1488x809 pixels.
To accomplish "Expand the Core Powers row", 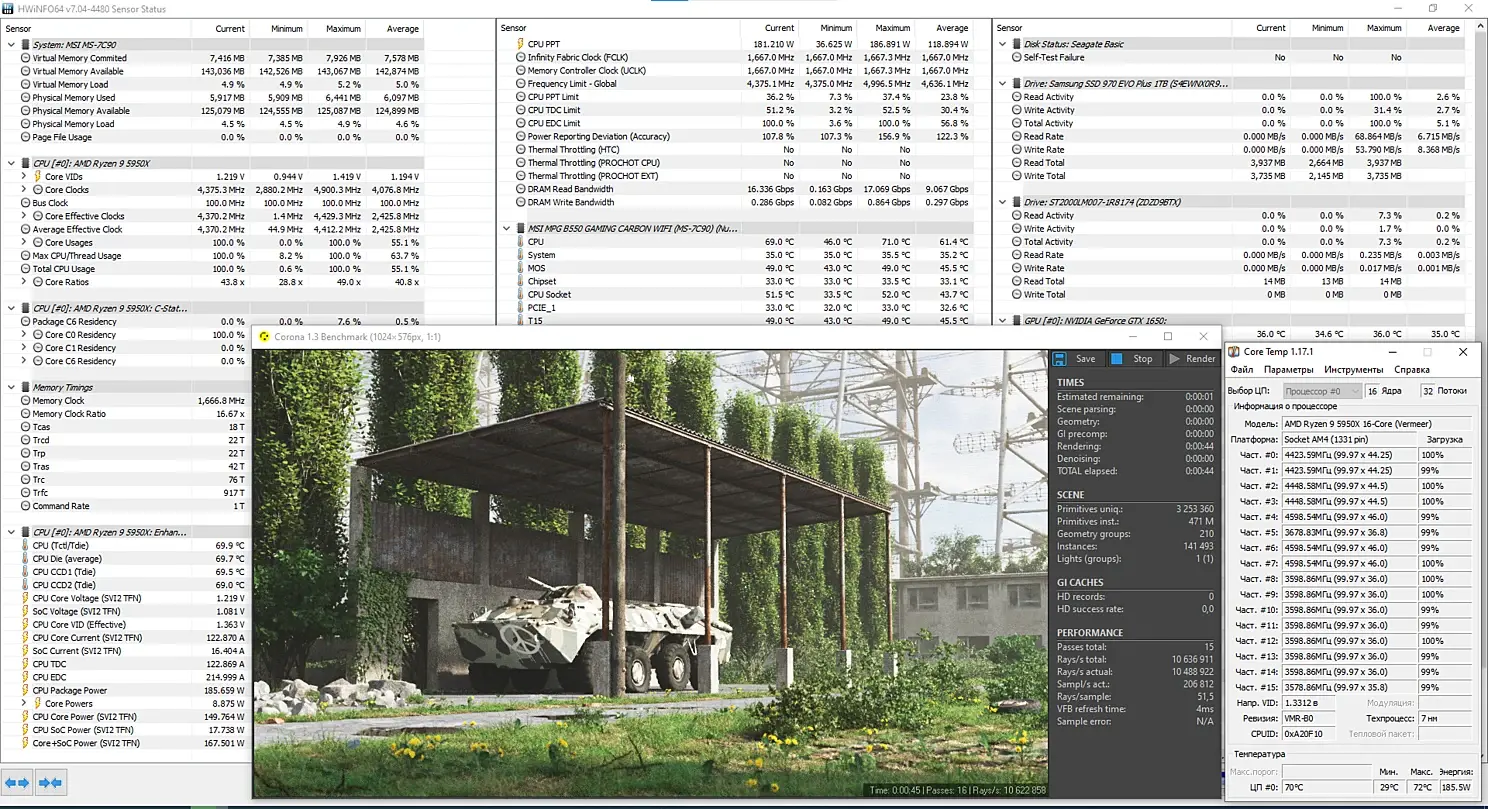I will click(25, 704).
